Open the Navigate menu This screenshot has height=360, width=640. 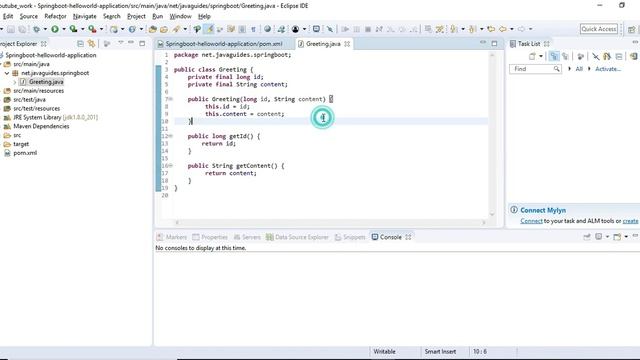pos(84,16)
